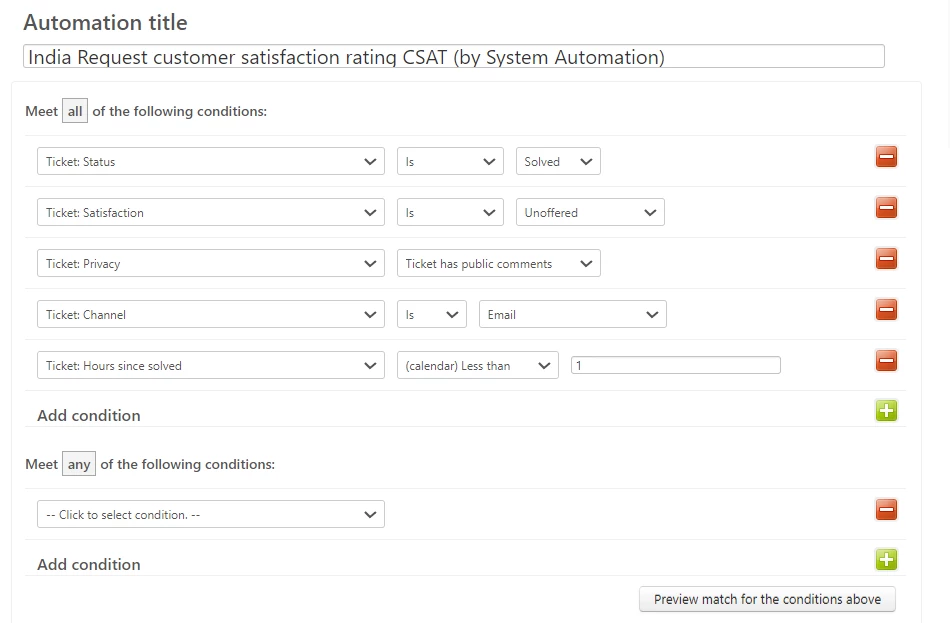950x623 pixels.
Task: Focus the hours value input field
Action: click(x=675, y=366)
